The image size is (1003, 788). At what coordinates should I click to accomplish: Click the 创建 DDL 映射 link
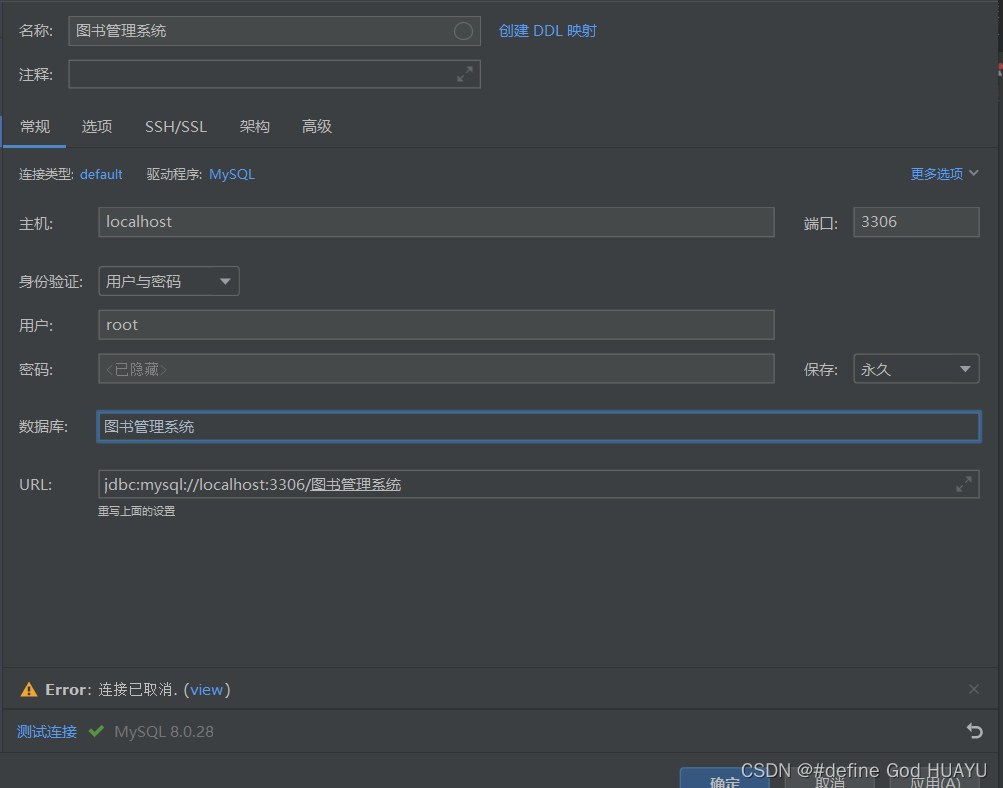(x=545, y=30)
